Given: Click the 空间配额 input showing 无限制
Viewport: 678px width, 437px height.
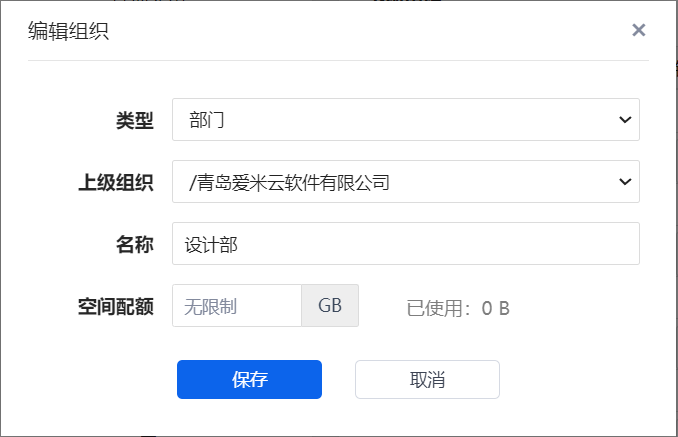Looking at the screenshot, I should (x=237, y=306).
